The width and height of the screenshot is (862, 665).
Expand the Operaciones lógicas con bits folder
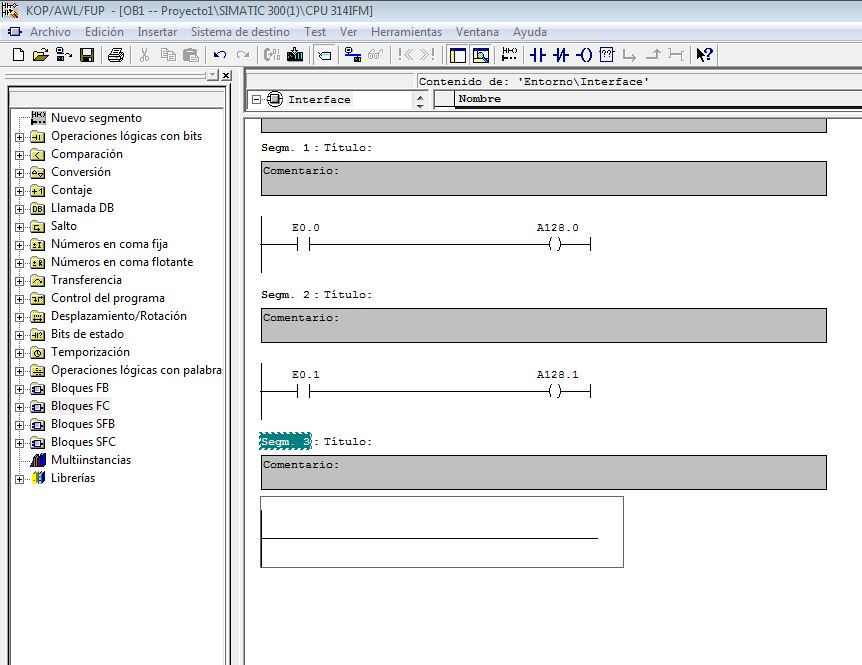(x=19, y=136)
